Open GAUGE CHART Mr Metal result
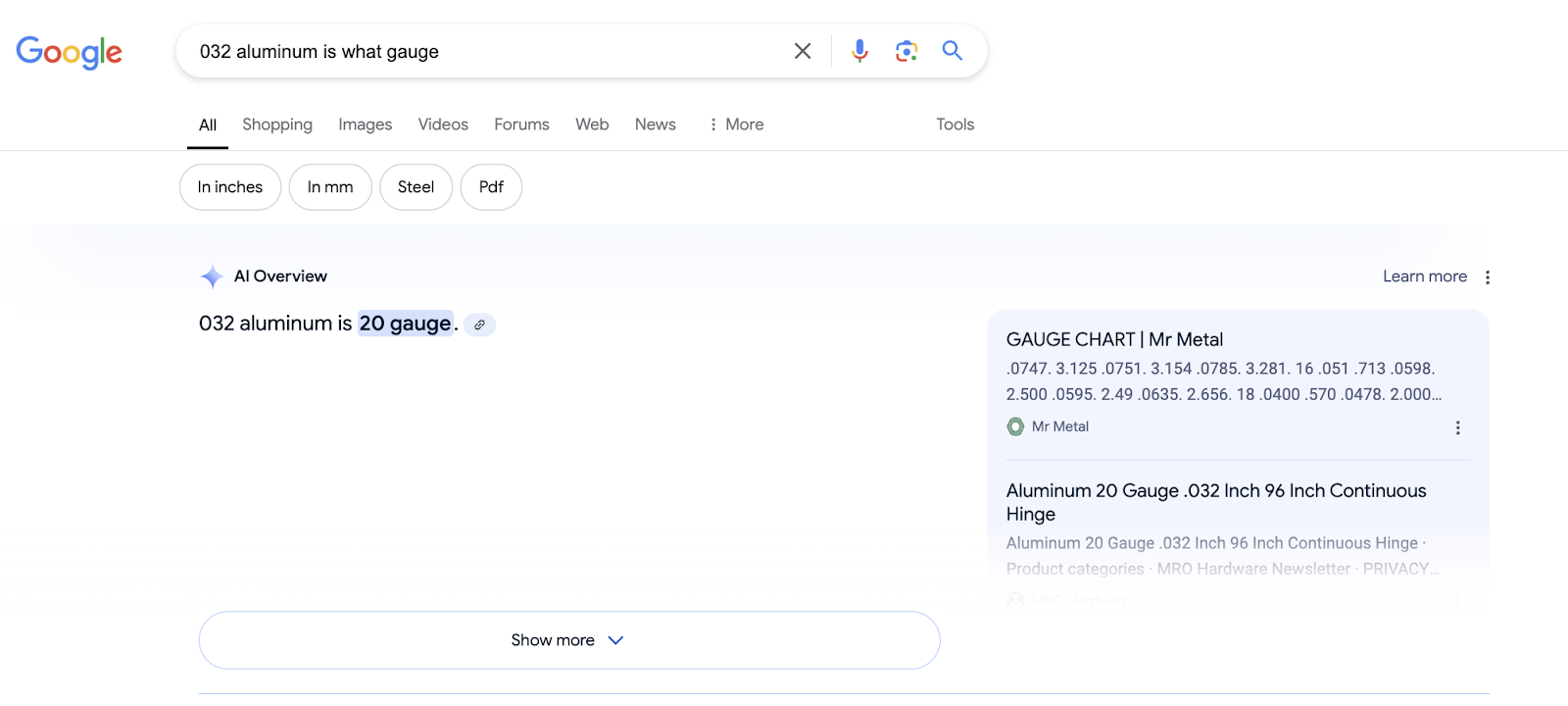This screenshot has height=706, width=1568. [1114, 339]
